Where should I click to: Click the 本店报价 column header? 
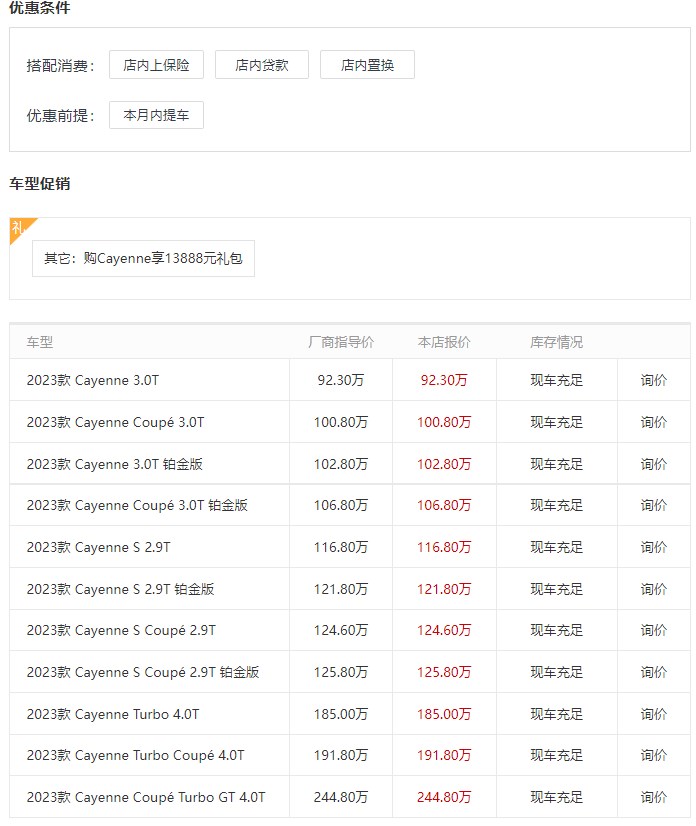coord(444,342)
